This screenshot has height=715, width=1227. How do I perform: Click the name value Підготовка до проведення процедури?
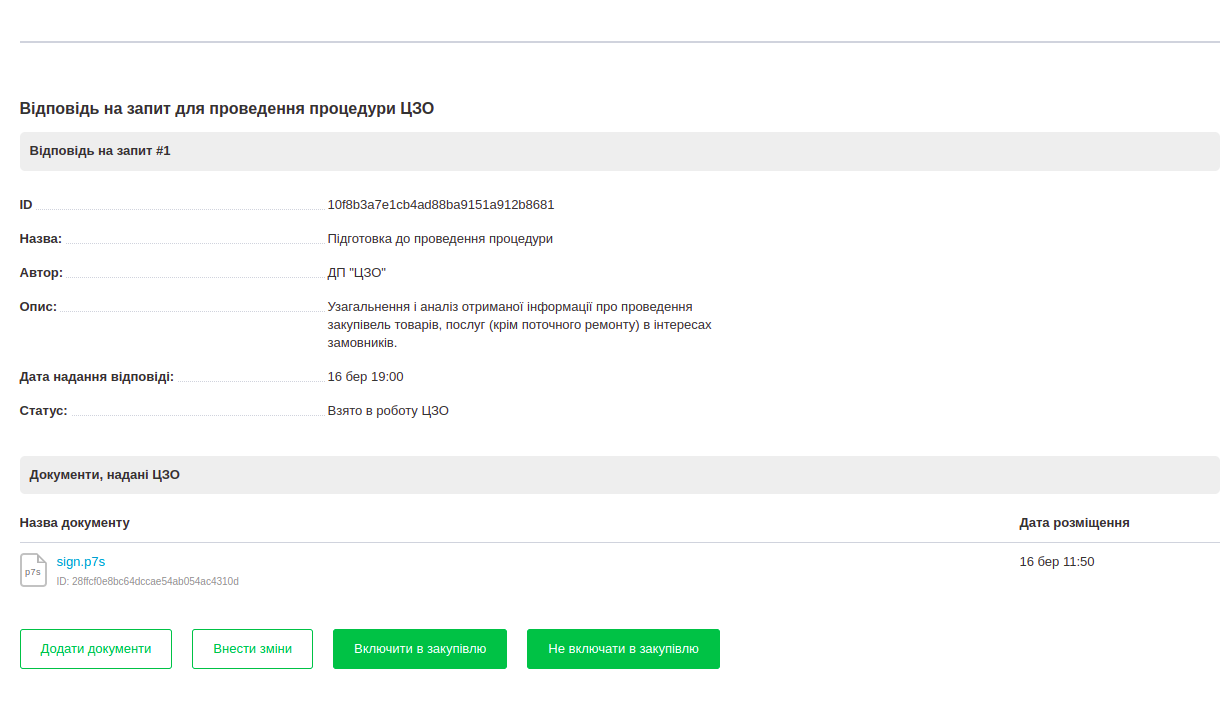point(440,239)
